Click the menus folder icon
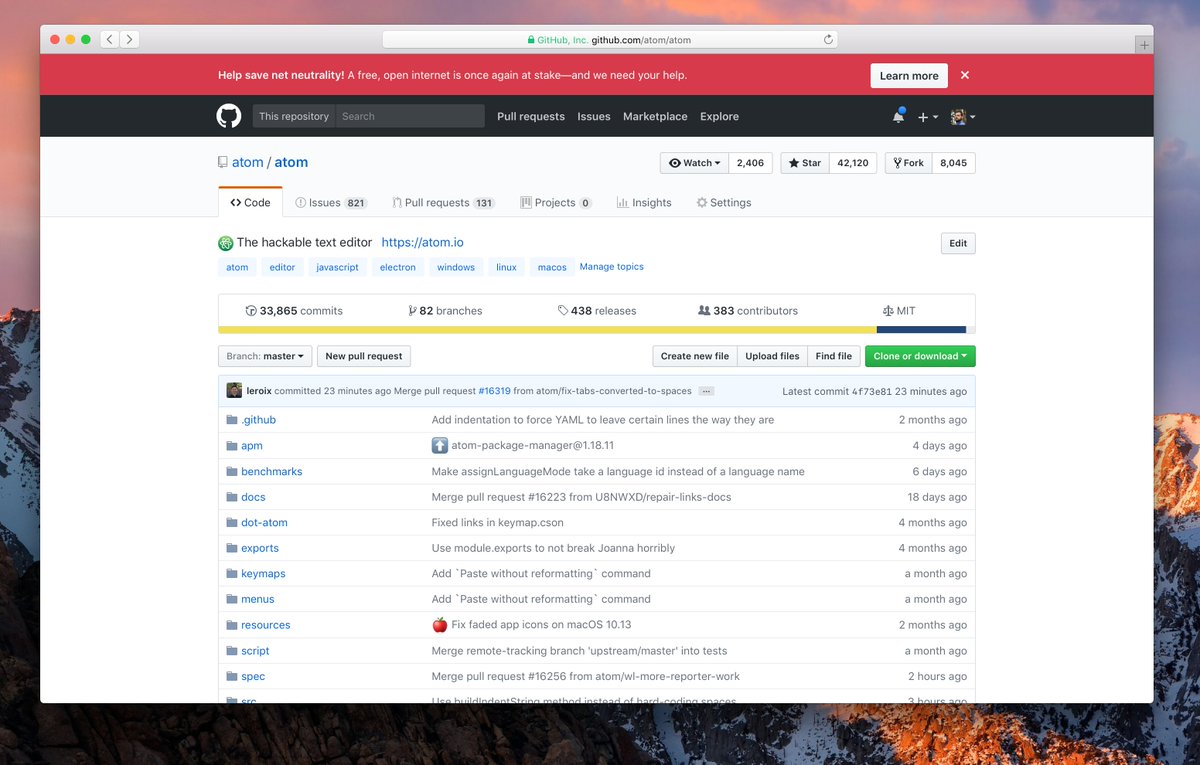 [232, 599]
